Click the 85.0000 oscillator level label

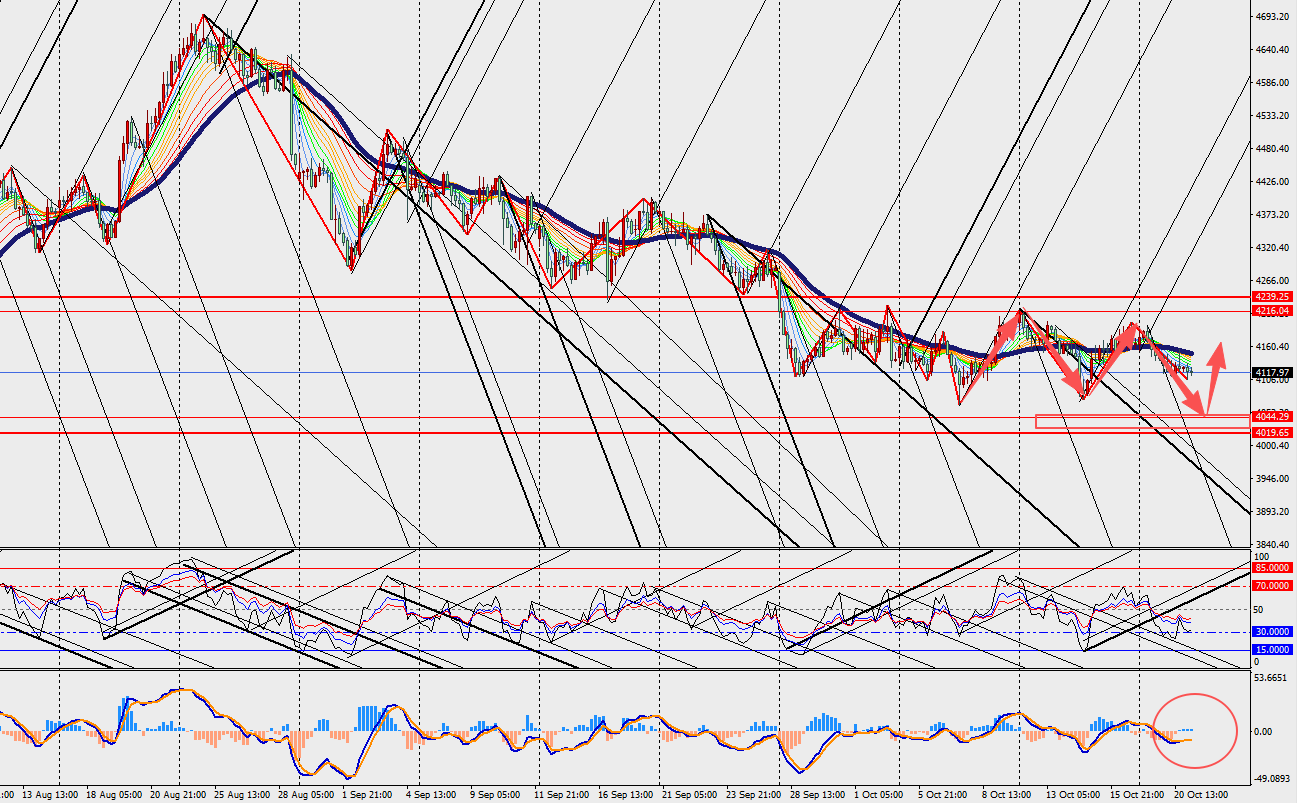[x=1273, y=569]
